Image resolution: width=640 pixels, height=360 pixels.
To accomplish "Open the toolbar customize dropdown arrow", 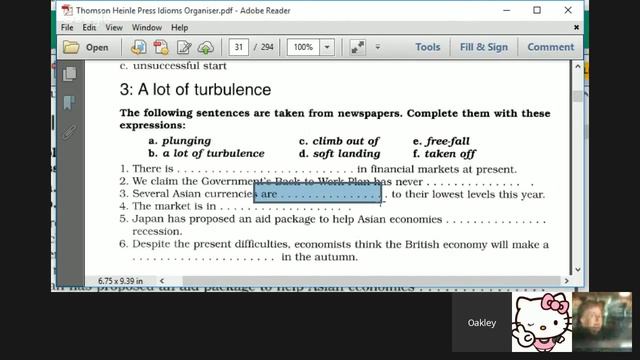I will pos(378,47).
